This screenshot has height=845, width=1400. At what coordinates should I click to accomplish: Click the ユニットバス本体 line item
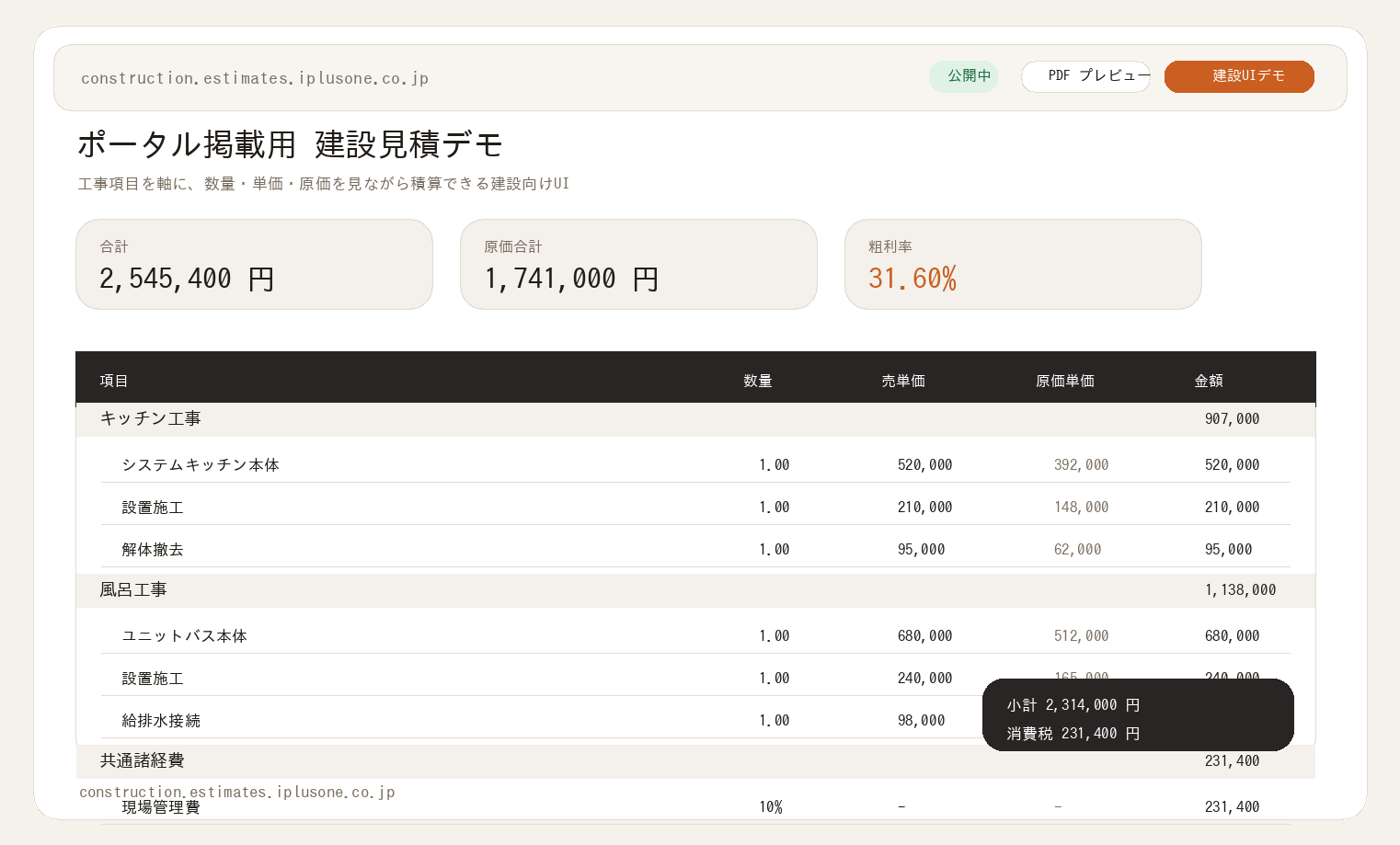pyautogui.click(x=184, y=636)
